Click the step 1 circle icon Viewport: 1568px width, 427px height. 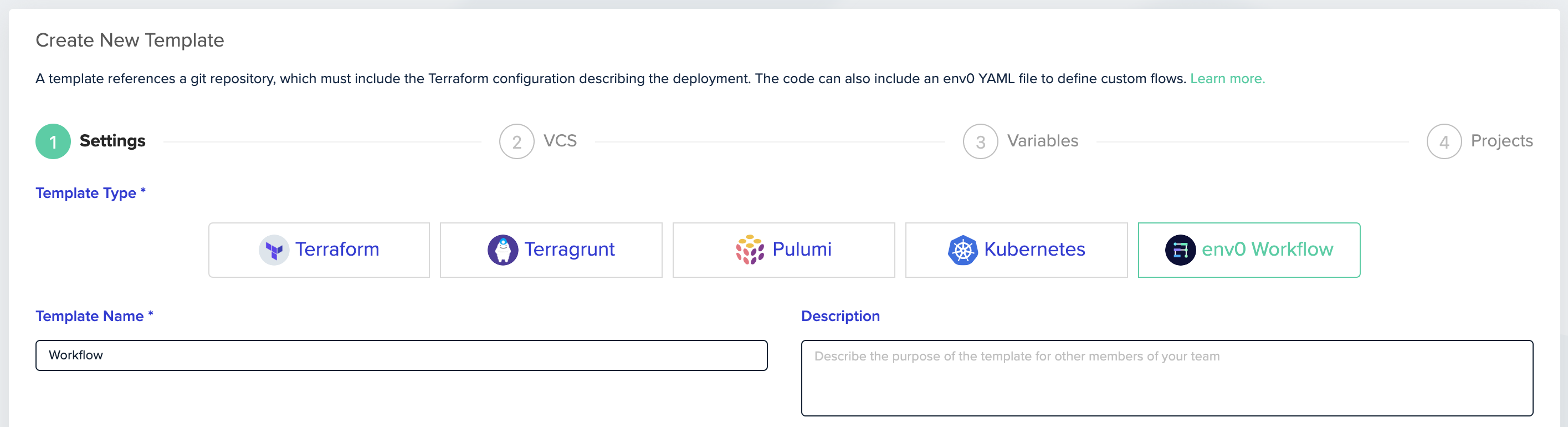tap(53, 141)
